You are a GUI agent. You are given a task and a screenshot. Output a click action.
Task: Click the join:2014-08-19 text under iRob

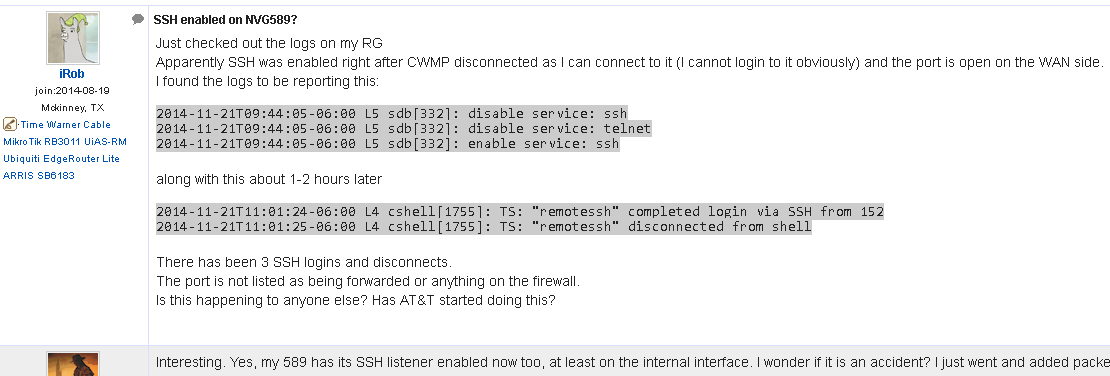72,91
